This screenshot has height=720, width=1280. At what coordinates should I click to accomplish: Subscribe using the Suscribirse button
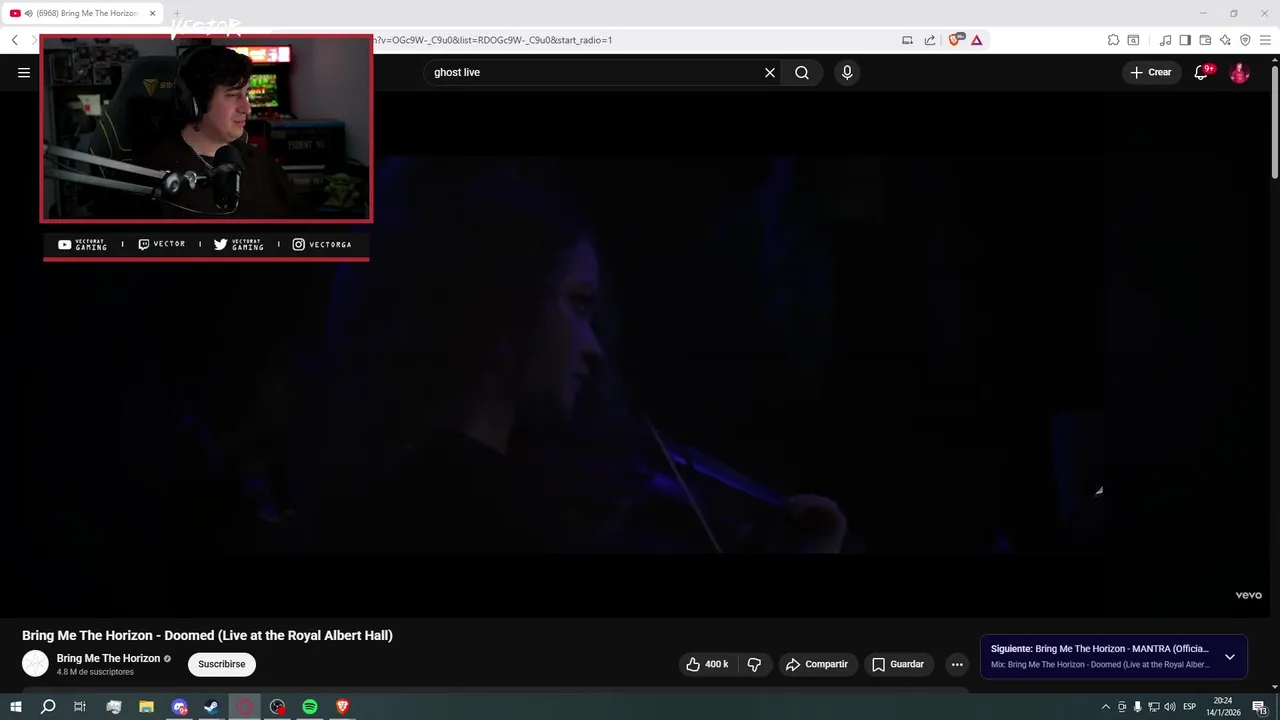tap(222, 664)
